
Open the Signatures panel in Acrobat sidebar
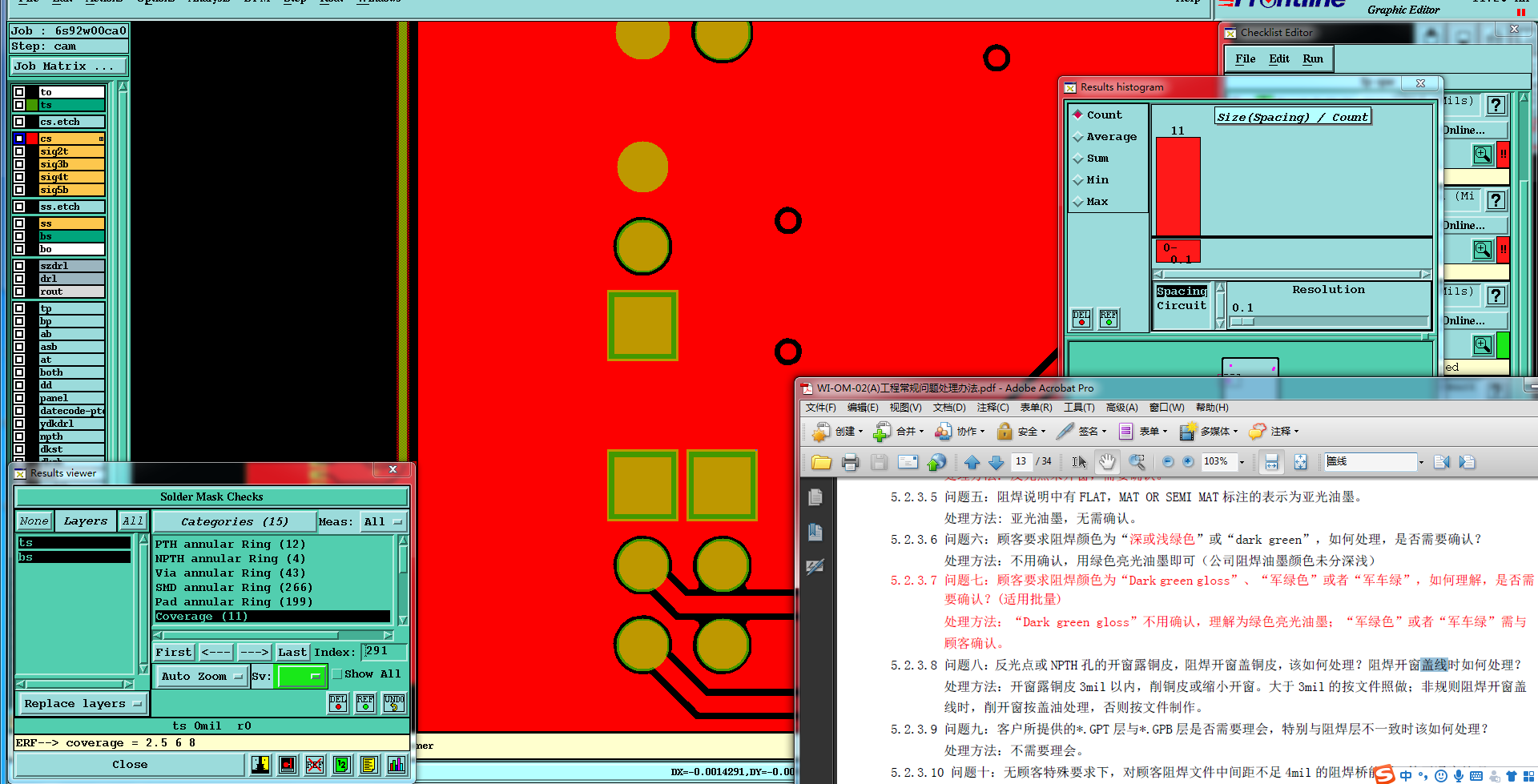pyautogui.click(x=815, y=567)
